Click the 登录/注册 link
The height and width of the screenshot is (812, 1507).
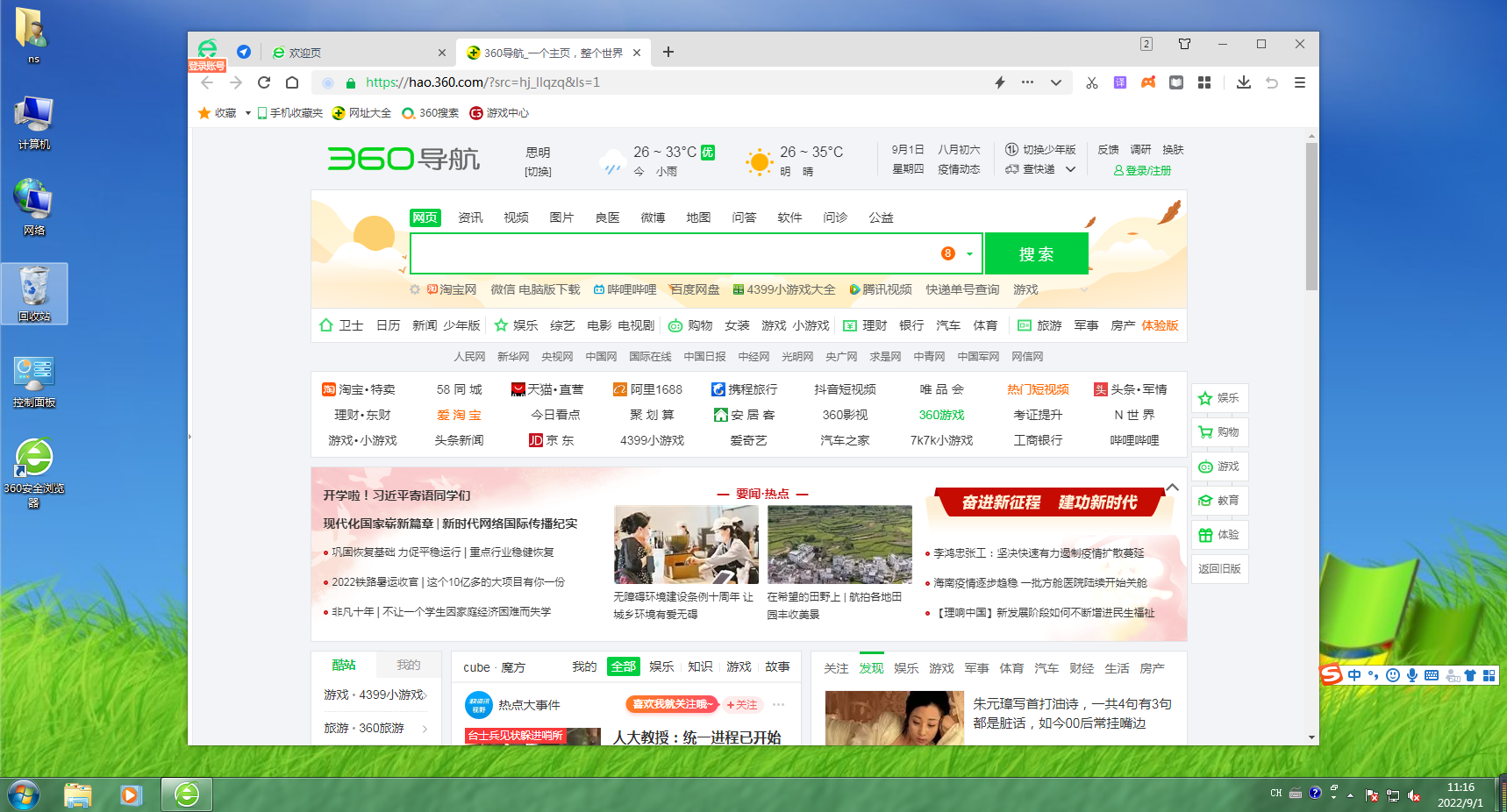pos(1142,170)
